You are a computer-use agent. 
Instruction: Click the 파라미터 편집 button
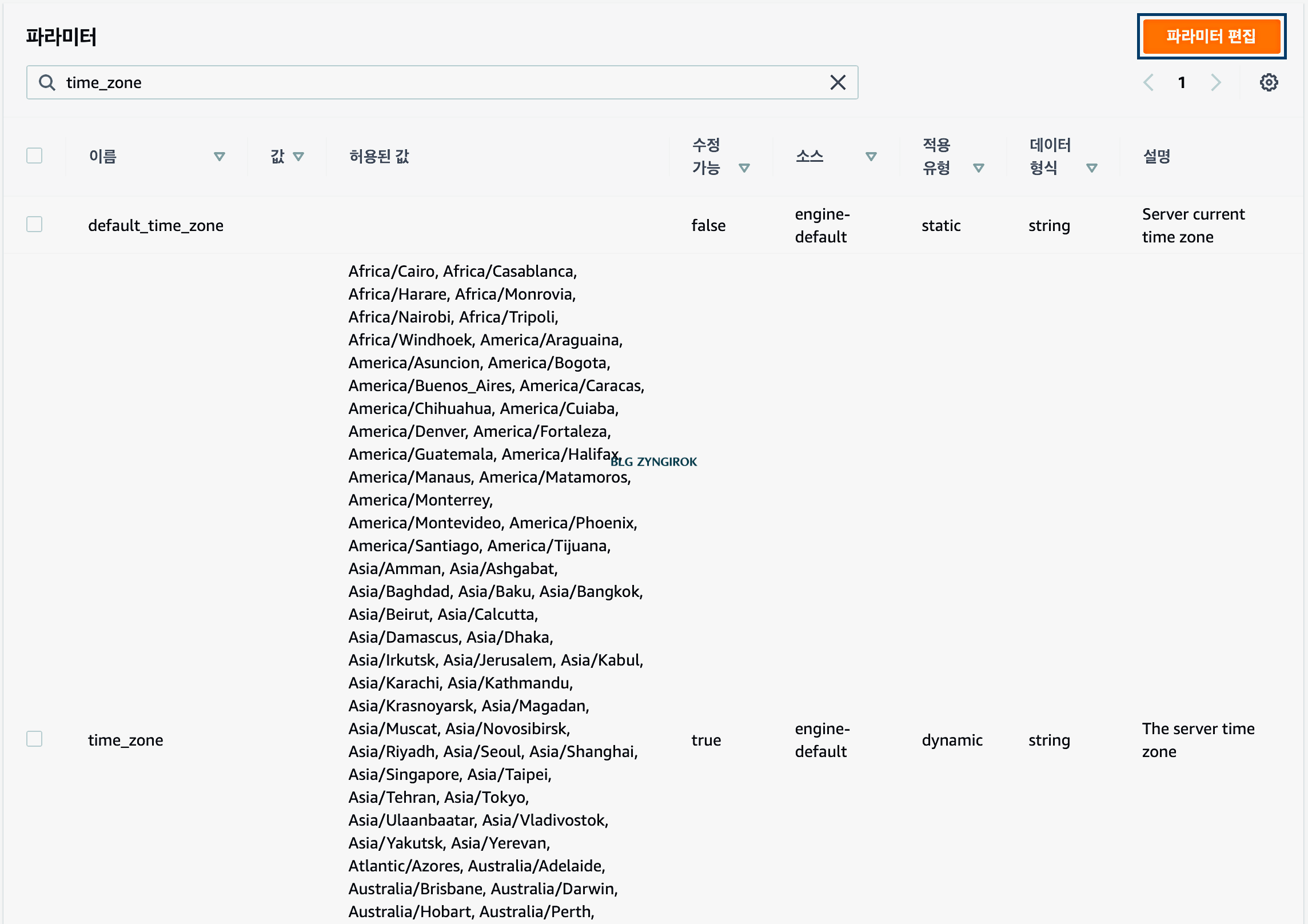(1211, 37)
